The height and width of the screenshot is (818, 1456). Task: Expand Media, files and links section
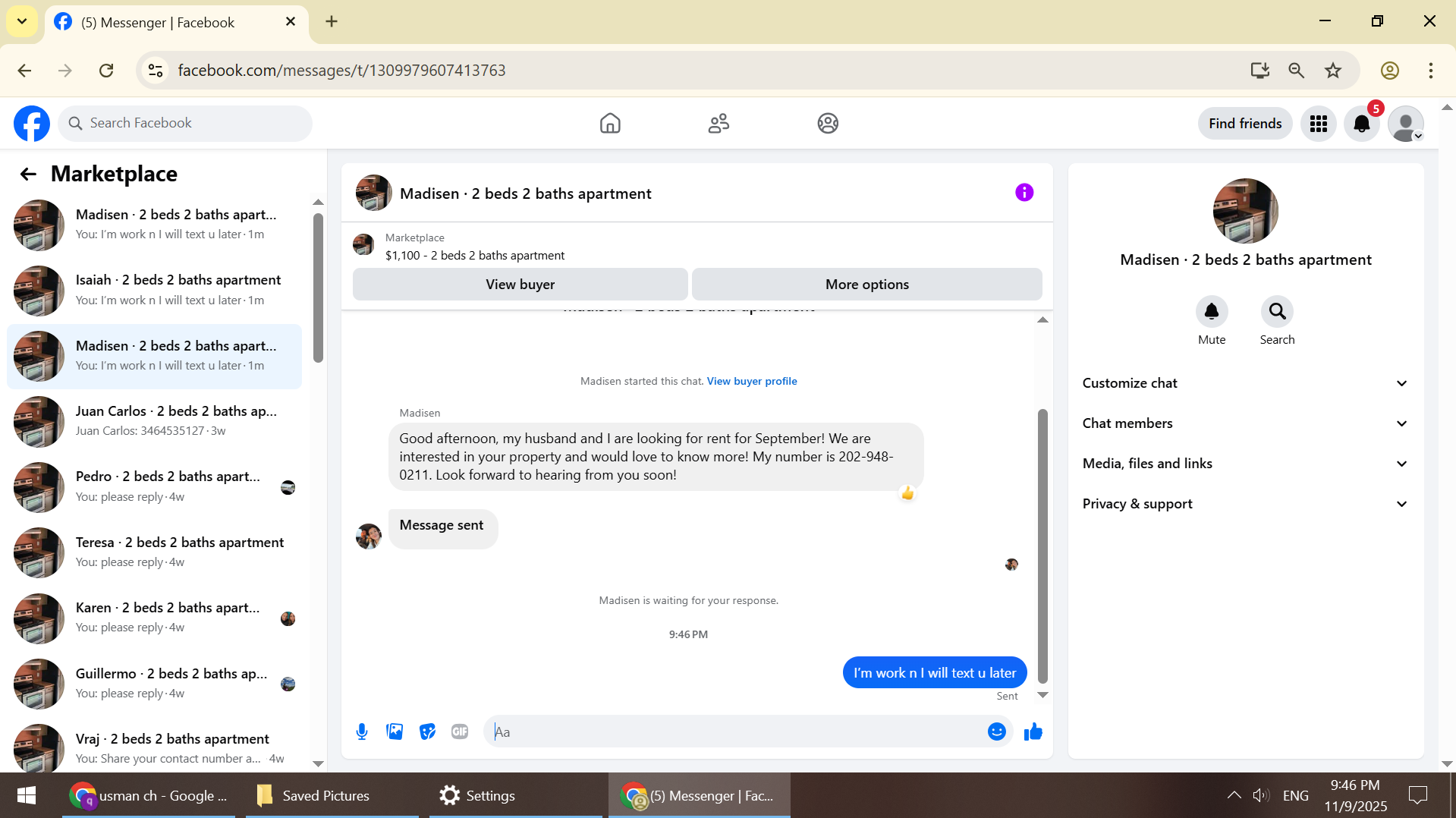pos(1246,464)
